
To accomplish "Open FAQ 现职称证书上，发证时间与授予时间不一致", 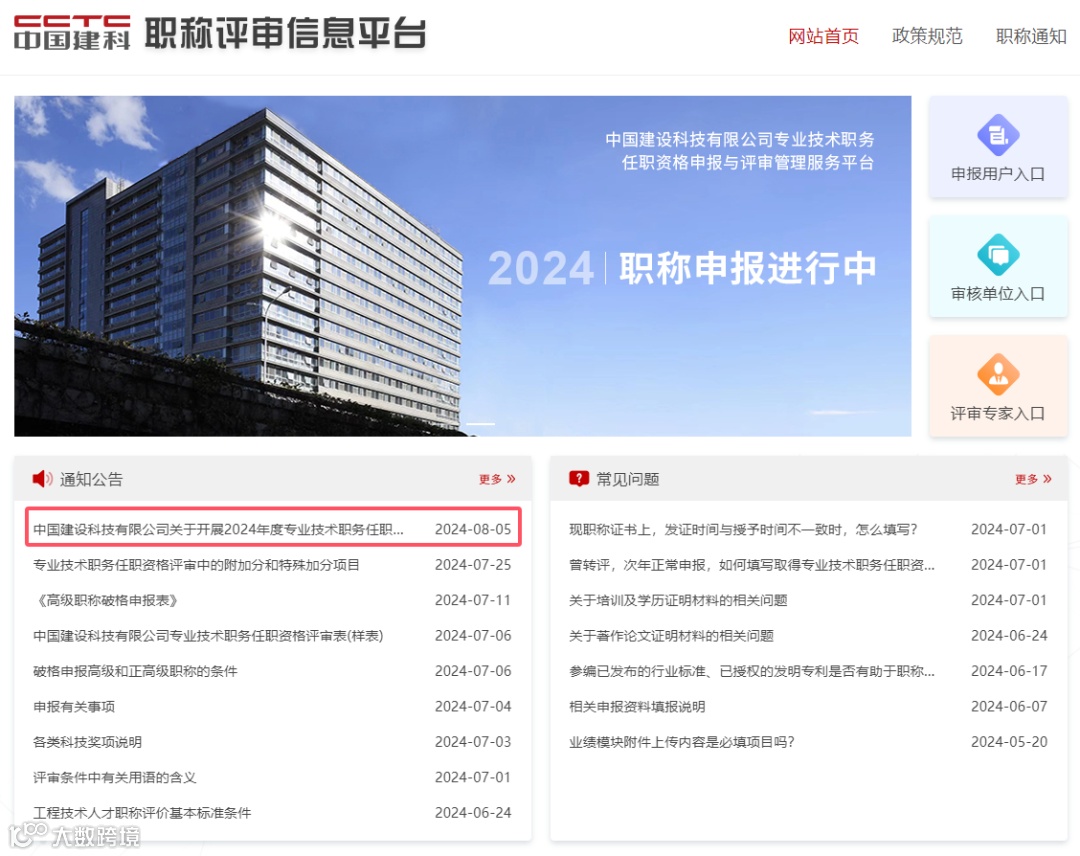I will tap(743, 530).
